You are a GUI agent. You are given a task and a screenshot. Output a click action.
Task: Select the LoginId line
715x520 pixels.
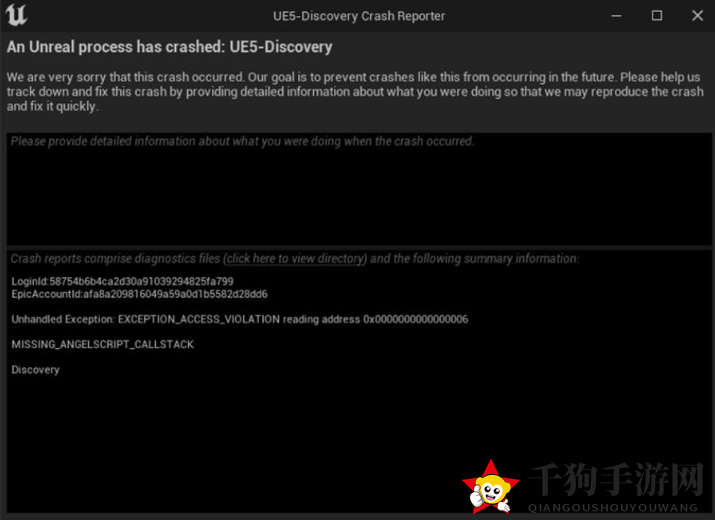click(122, 281)
